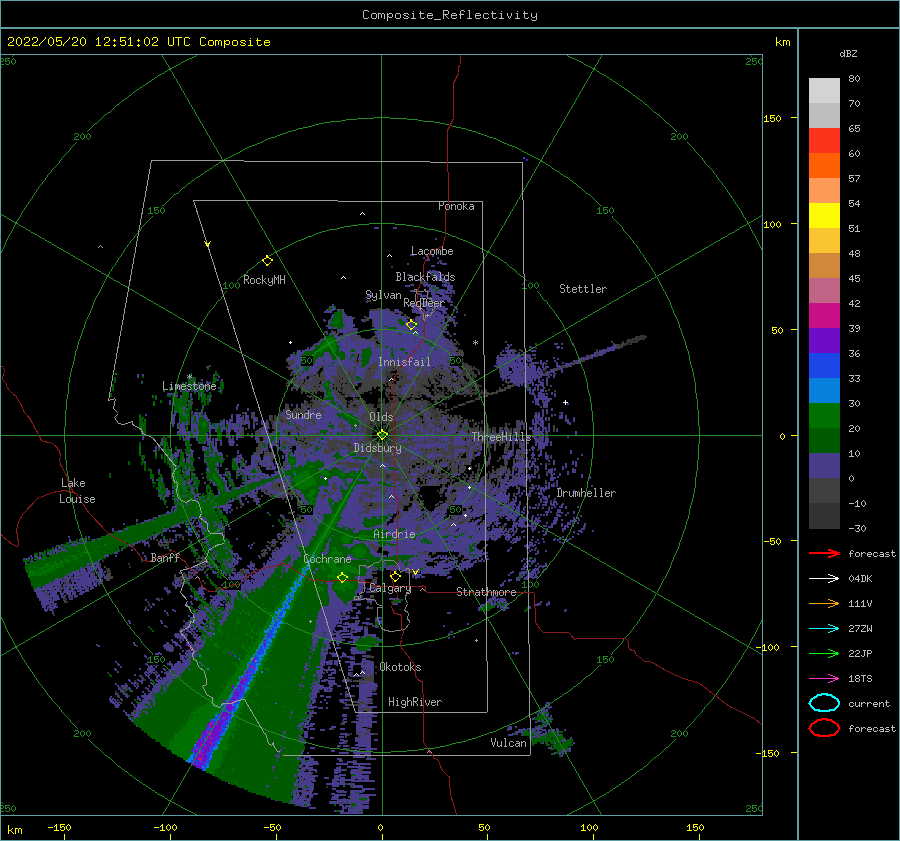The image size is (900, 841).
Task: Click the Cochrane town label
Action: (x=327, y=559)
